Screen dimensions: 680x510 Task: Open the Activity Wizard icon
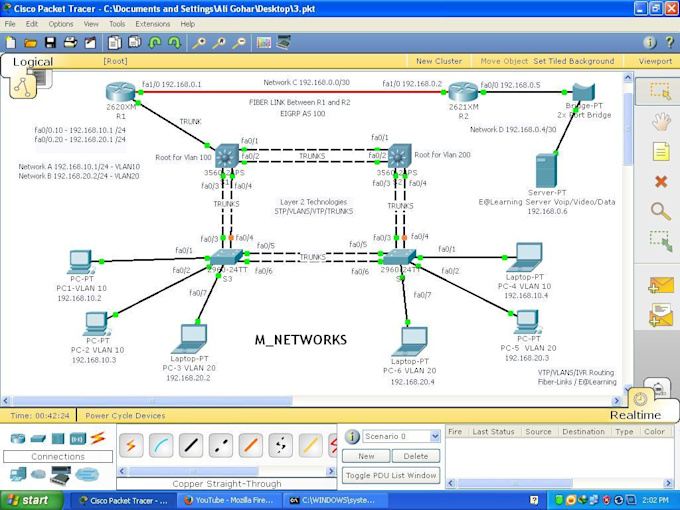(90, 42)
